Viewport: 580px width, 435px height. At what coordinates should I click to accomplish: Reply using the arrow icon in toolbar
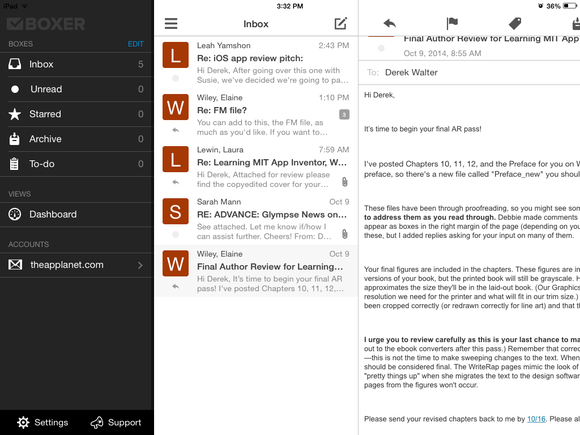point(390,24)
